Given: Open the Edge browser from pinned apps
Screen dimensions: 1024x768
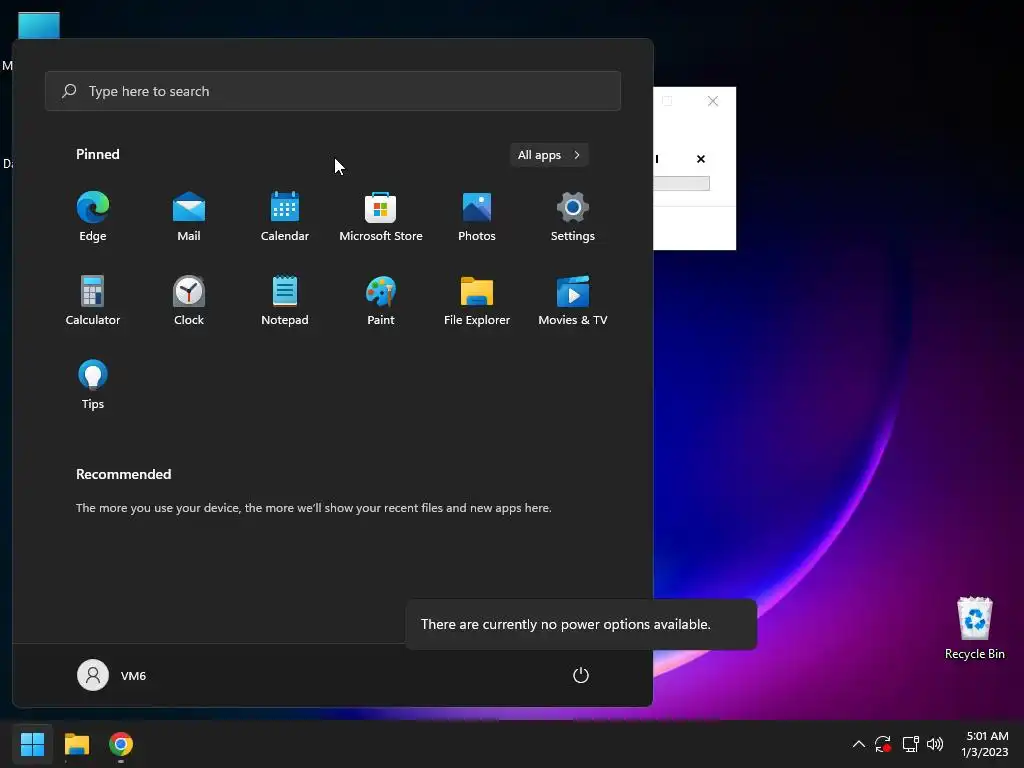Looking at the screenshot, I should click(x=93, y=216).
